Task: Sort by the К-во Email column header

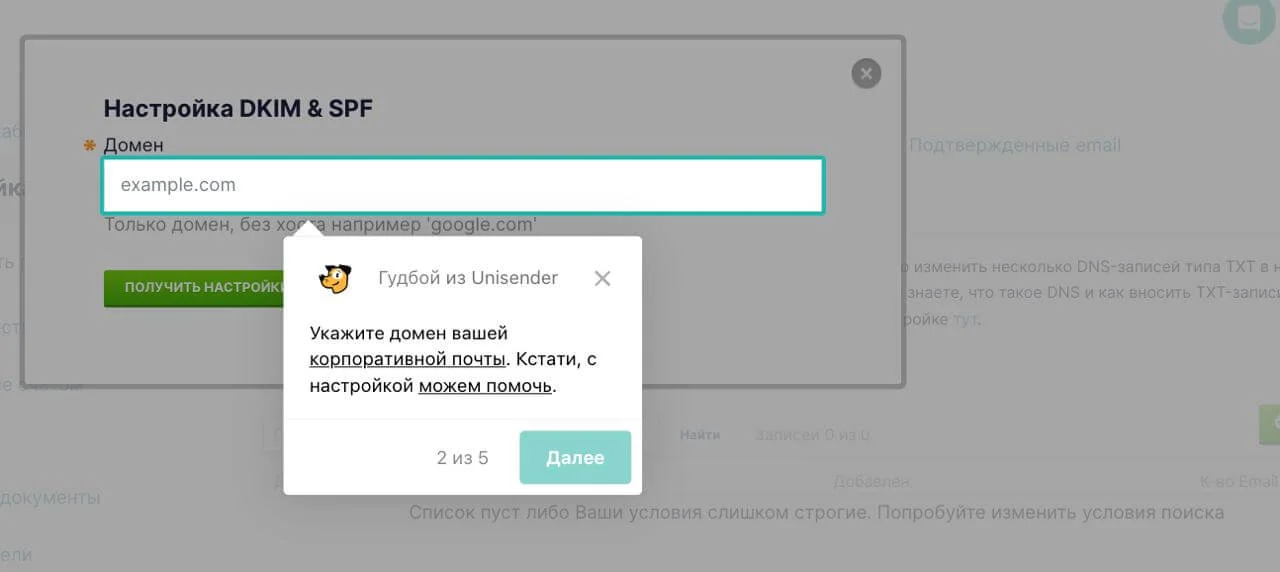Action: 1238,481
